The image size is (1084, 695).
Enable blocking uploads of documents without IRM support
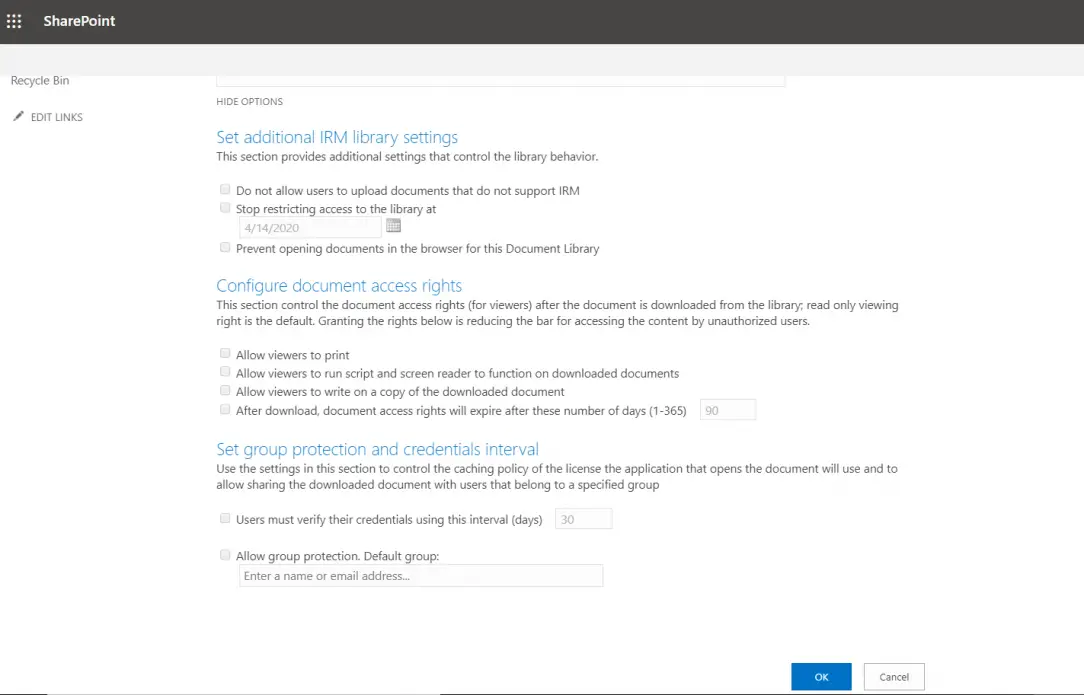tap(225, 189)
